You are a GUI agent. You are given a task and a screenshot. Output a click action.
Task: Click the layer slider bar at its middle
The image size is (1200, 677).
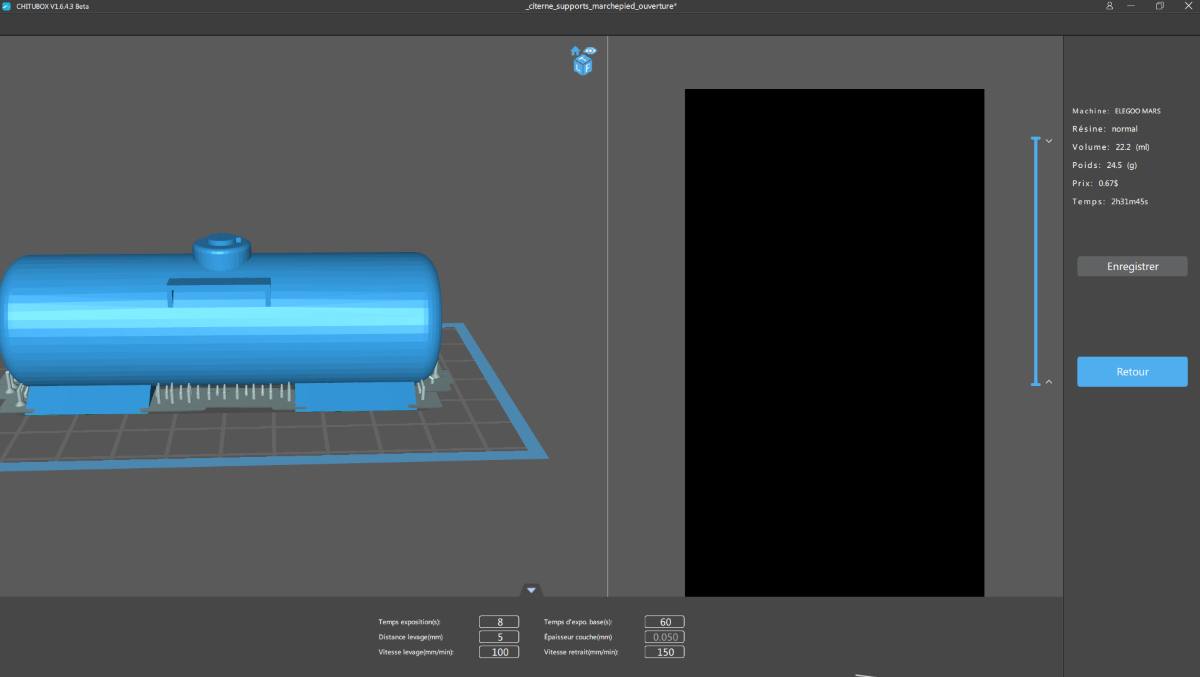point(1036,261)
